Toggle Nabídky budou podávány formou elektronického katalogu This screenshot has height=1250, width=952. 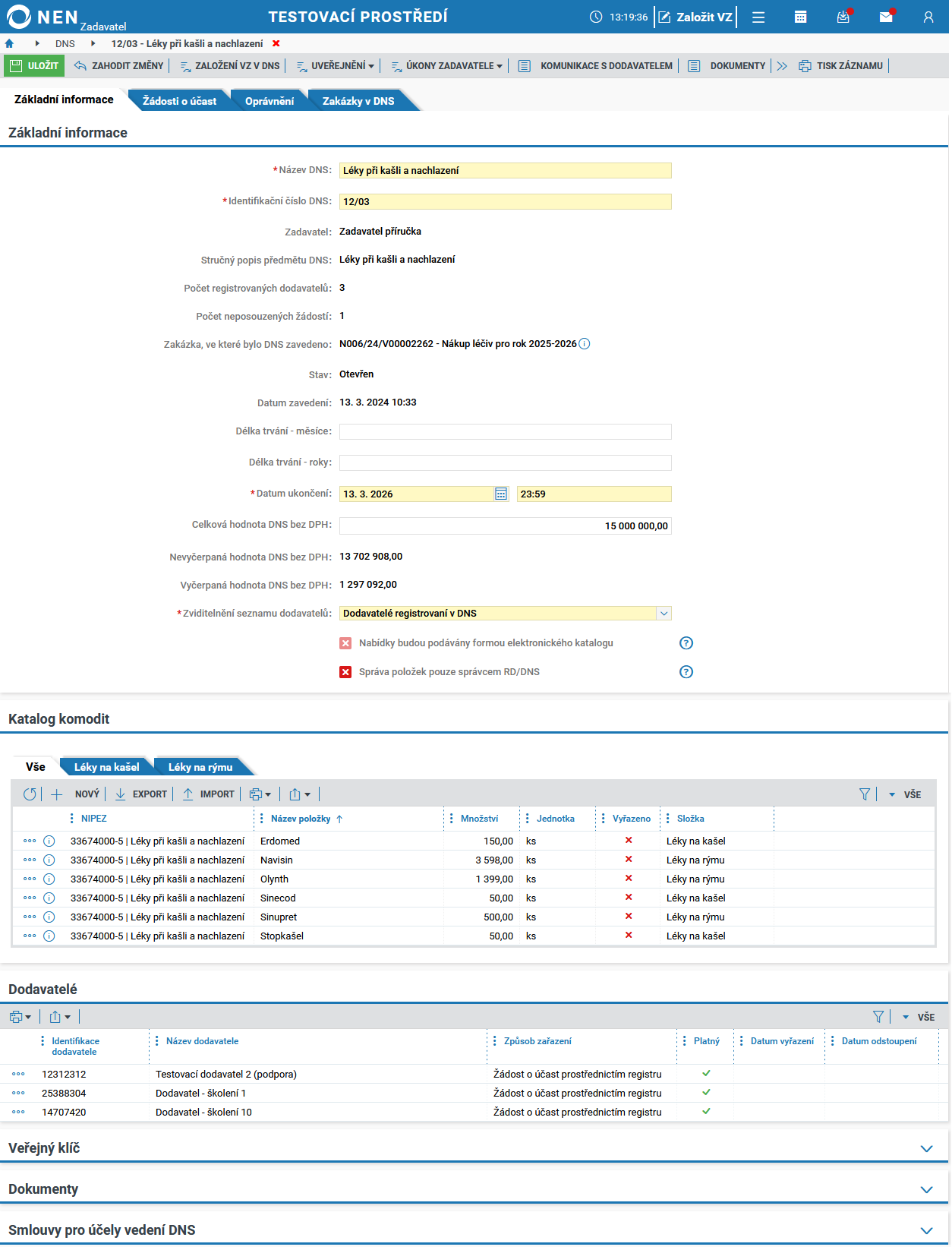[x=345, y=643]
